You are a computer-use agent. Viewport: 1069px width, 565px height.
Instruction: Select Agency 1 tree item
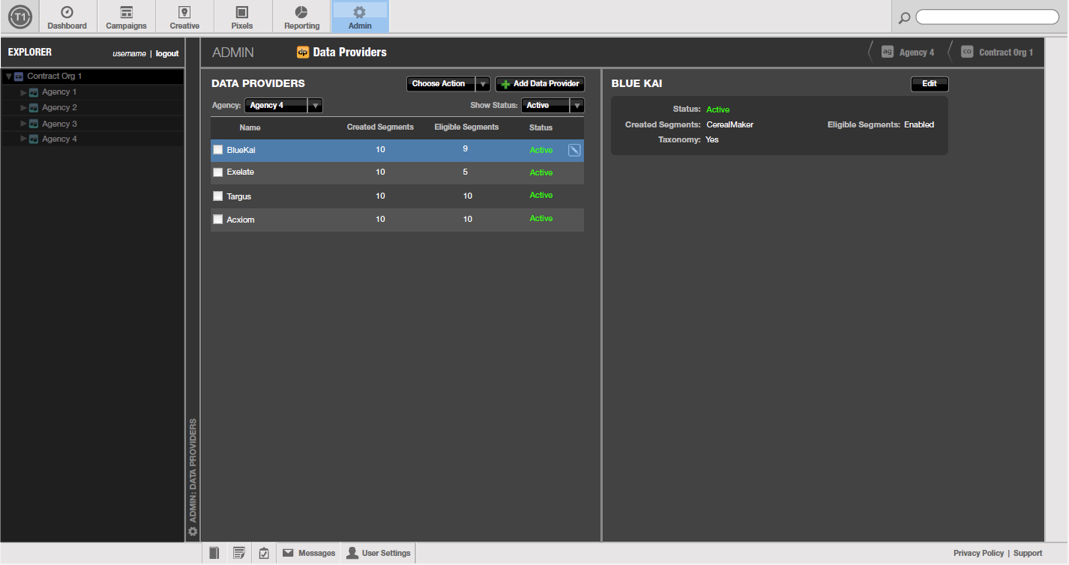59,92
